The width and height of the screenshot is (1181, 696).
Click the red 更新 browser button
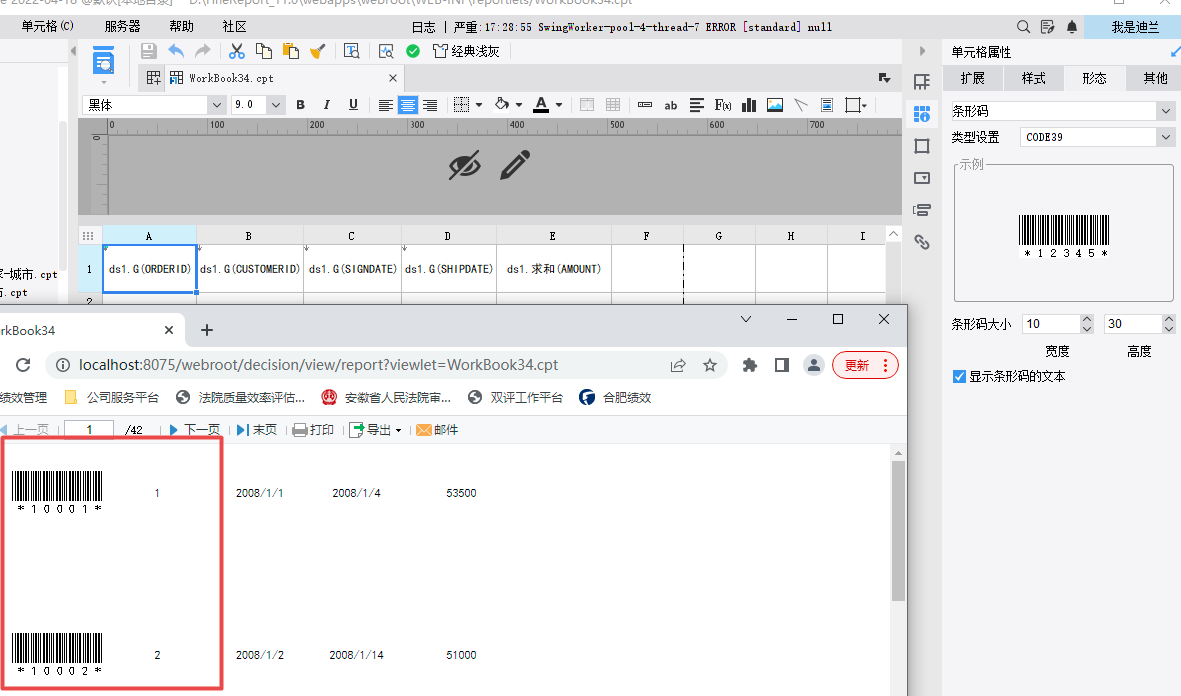pyautogui.click(x=865, y=365)
